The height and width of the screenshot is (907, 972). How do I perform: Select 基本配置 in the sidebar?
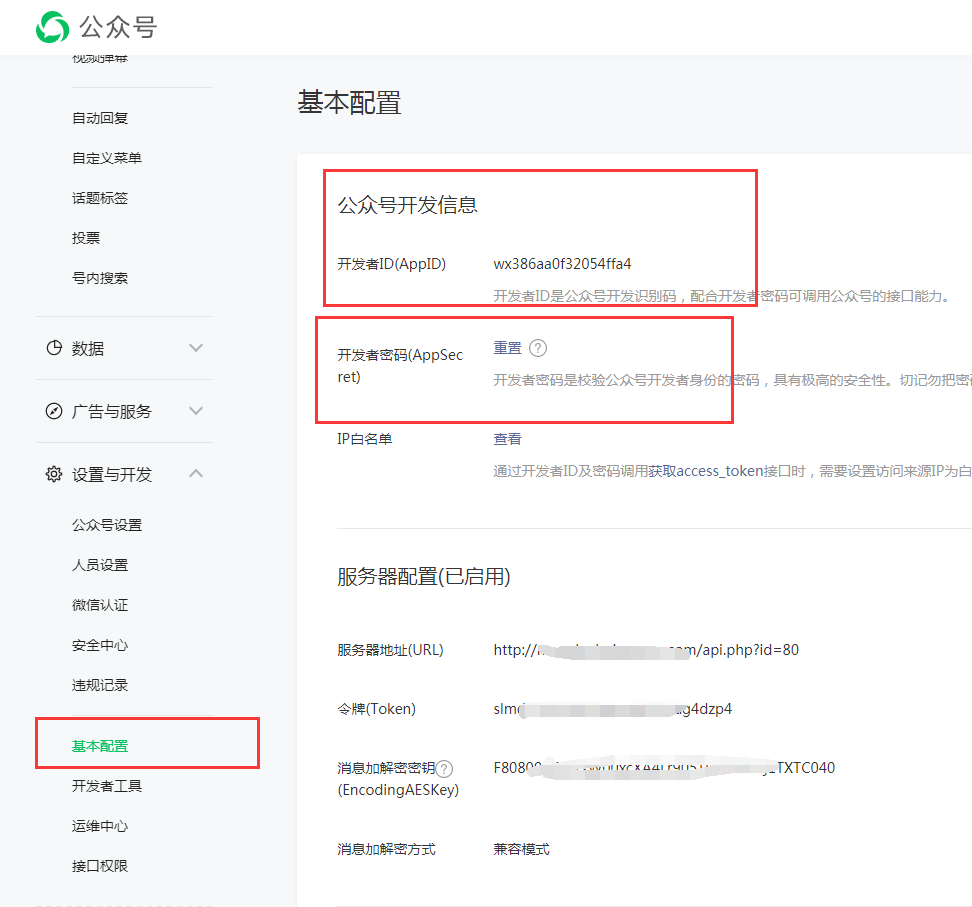tap(100, 746)
